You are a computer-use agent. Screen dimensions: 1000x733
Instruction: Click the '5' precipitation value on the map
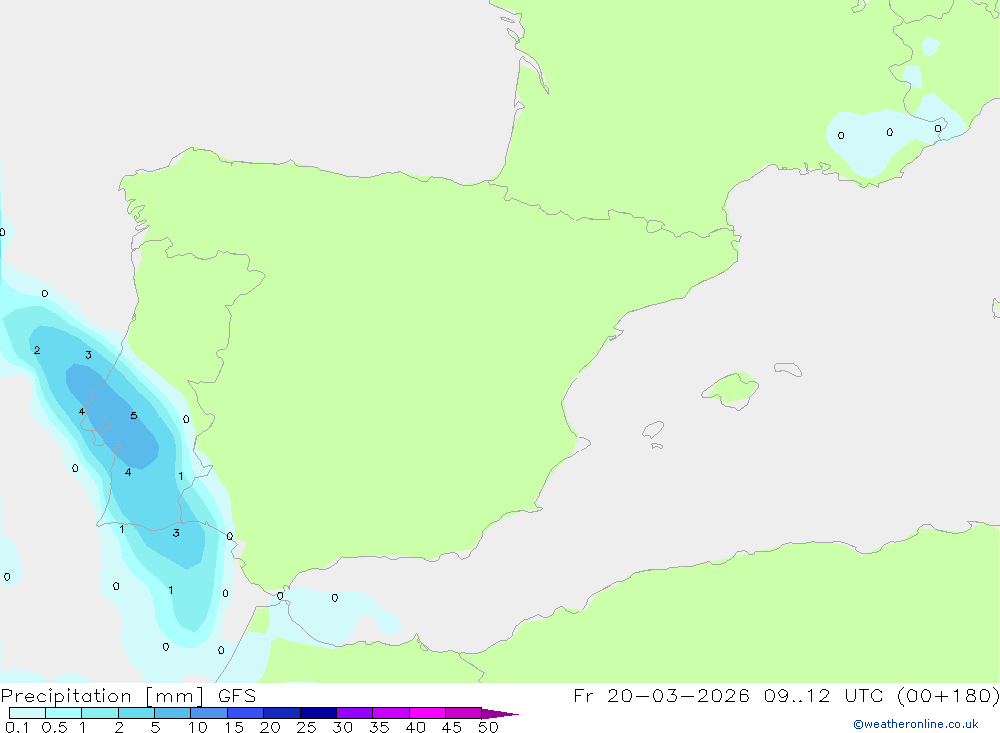pyautogui.click(x=133, y=416)
